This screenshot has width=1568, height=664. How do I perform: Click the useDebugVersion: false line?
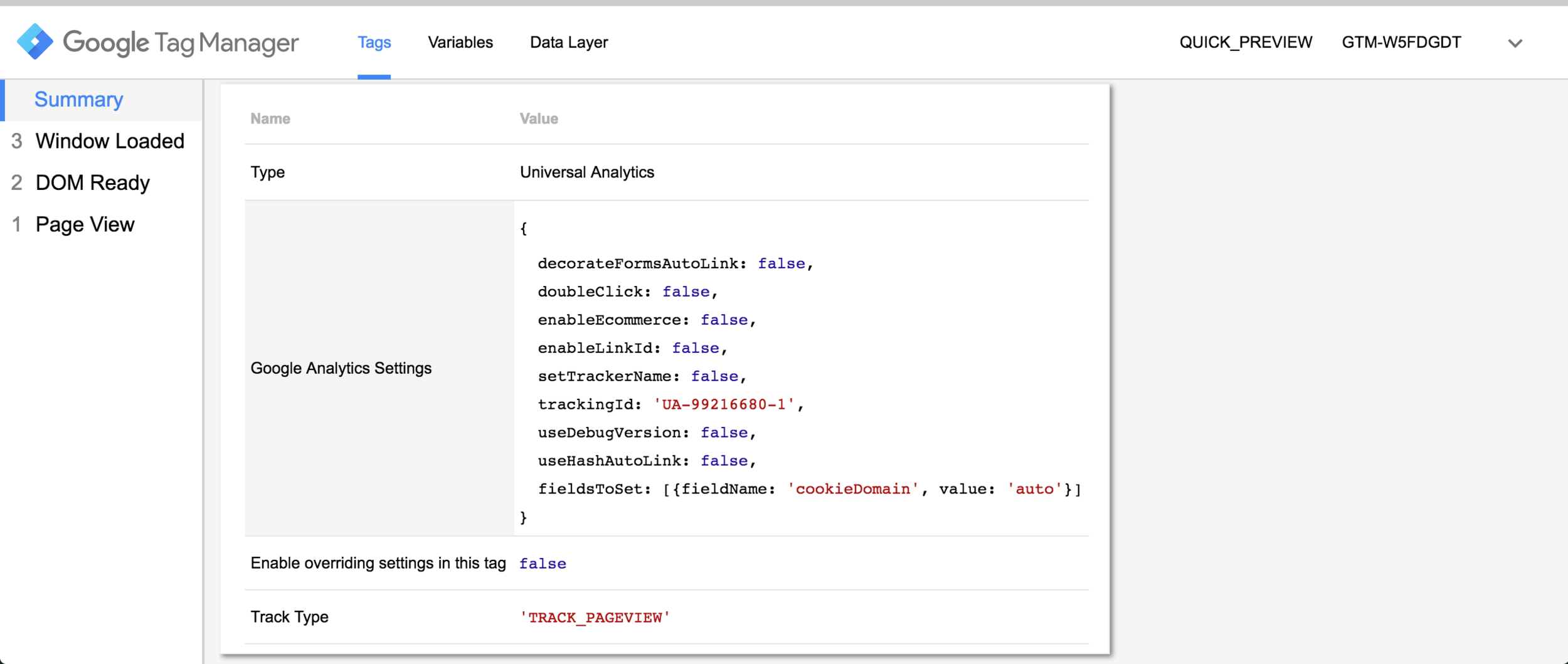[x=647, y=433]
